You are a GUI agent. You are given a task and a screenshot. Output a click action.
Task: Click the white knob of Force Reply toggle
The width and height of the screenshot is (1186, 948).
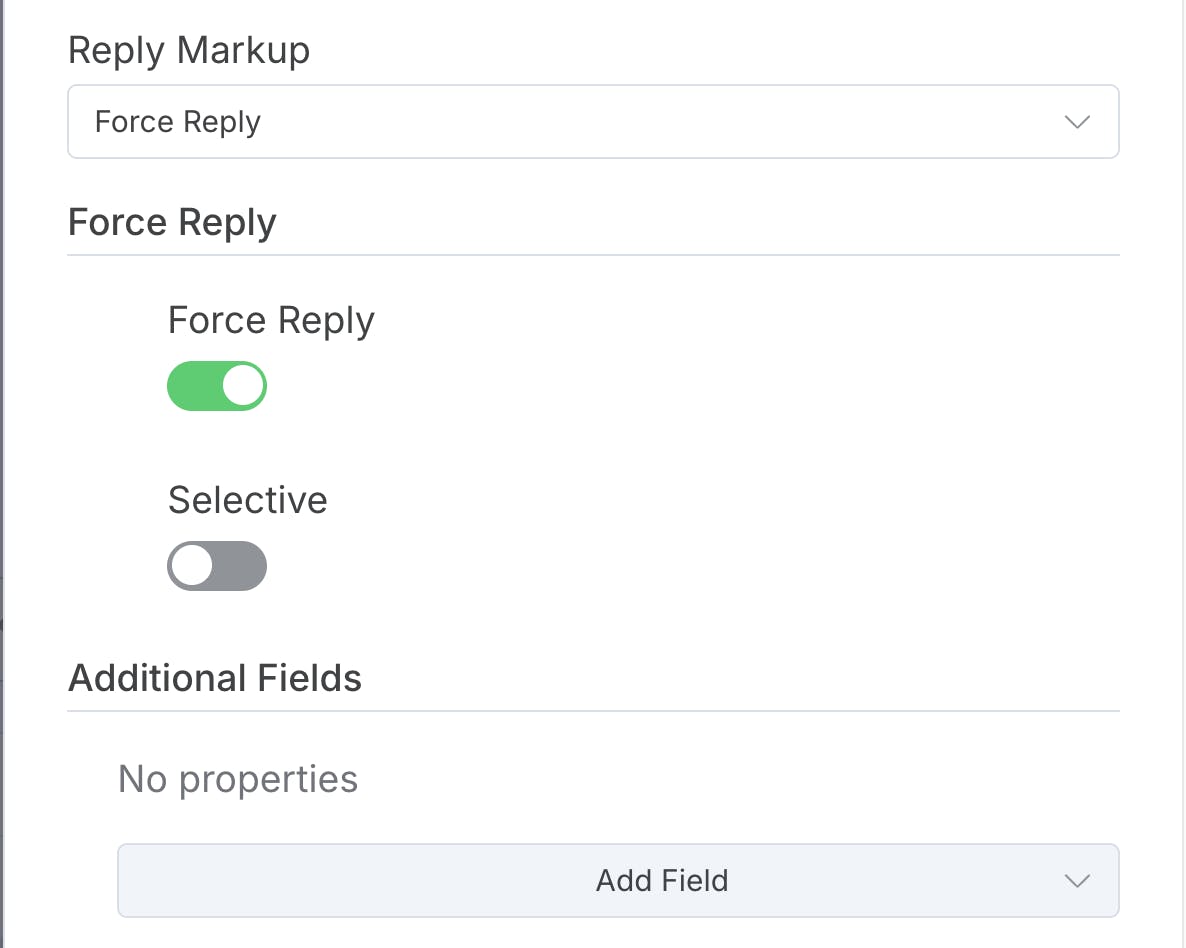point(243,386)
